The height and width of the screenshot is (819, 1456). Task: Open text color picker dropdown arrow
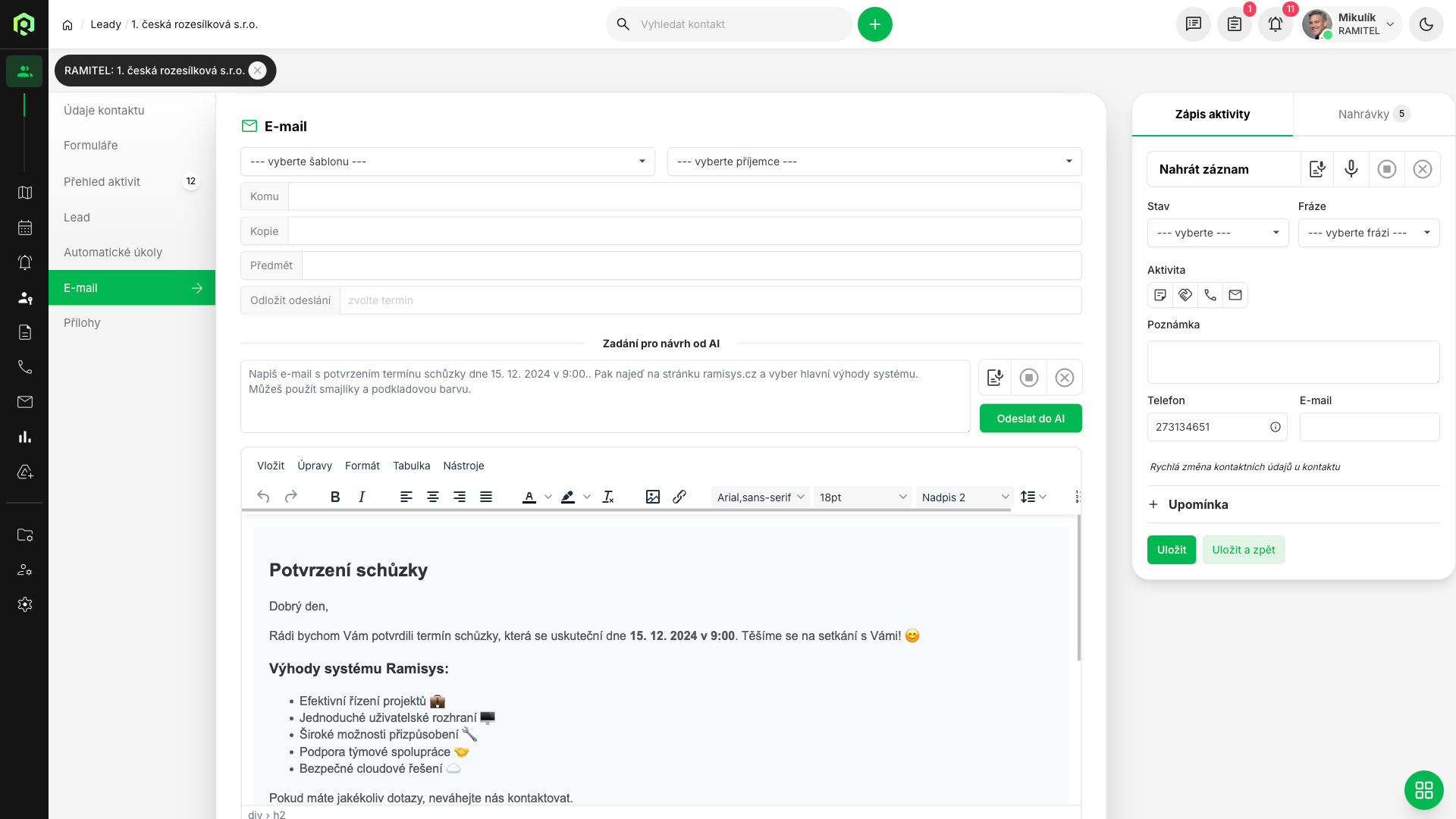pos(548,497)
